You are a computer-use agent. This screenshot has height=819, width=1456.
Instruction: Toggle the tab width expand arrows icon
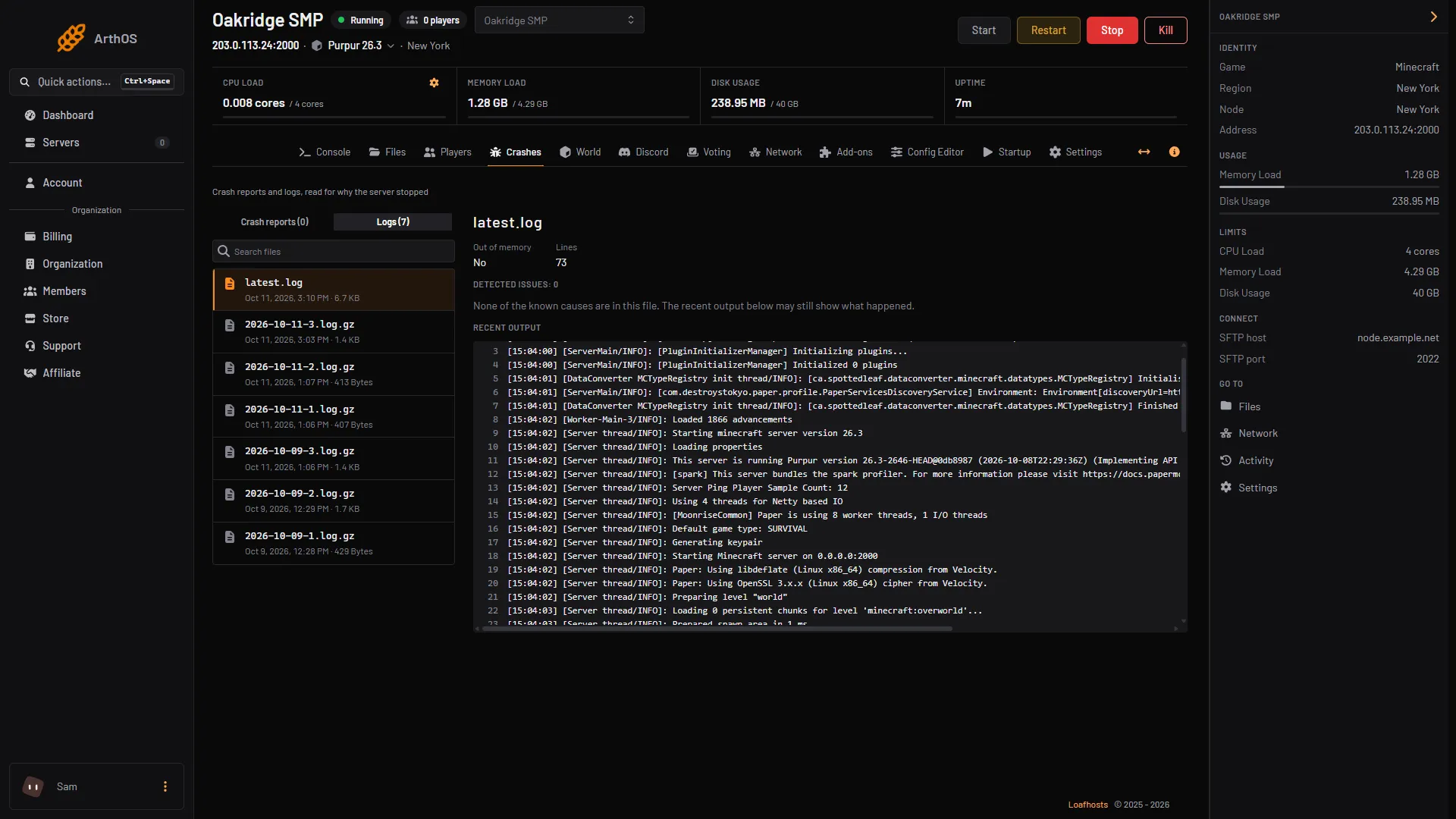click(1144, 152)
